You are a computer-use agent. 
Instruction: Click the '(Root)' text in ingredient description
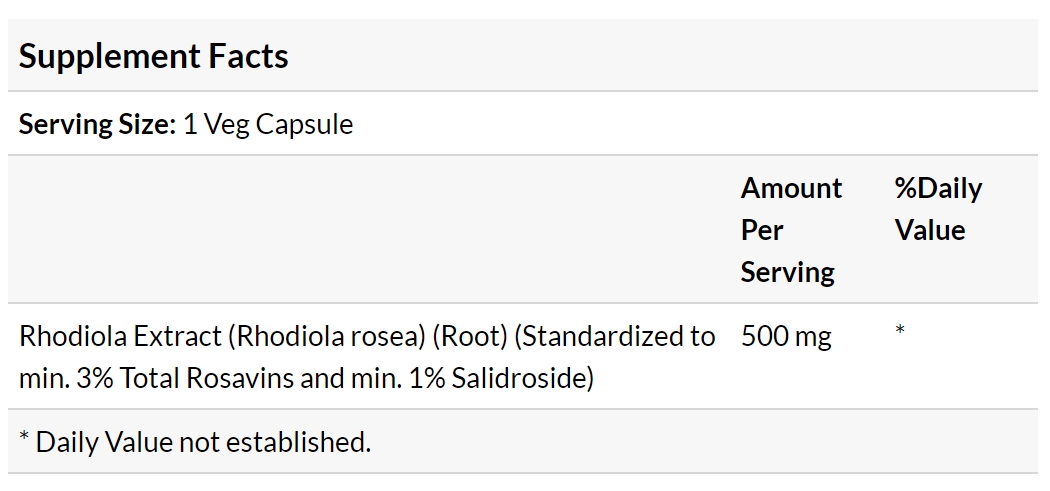click(x=470, y=336)
